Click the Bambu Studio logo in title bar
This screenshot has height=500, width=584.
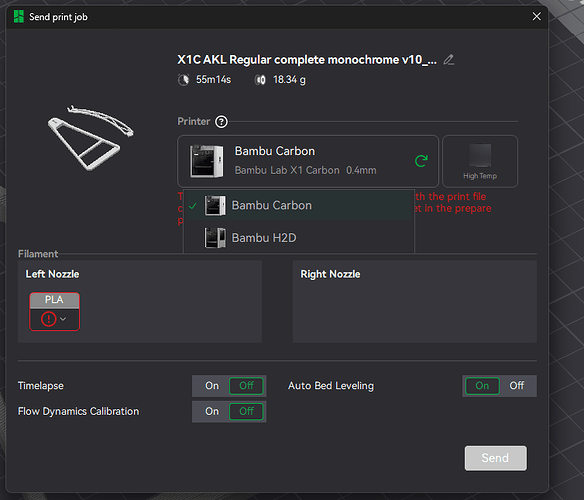(19, 17)
